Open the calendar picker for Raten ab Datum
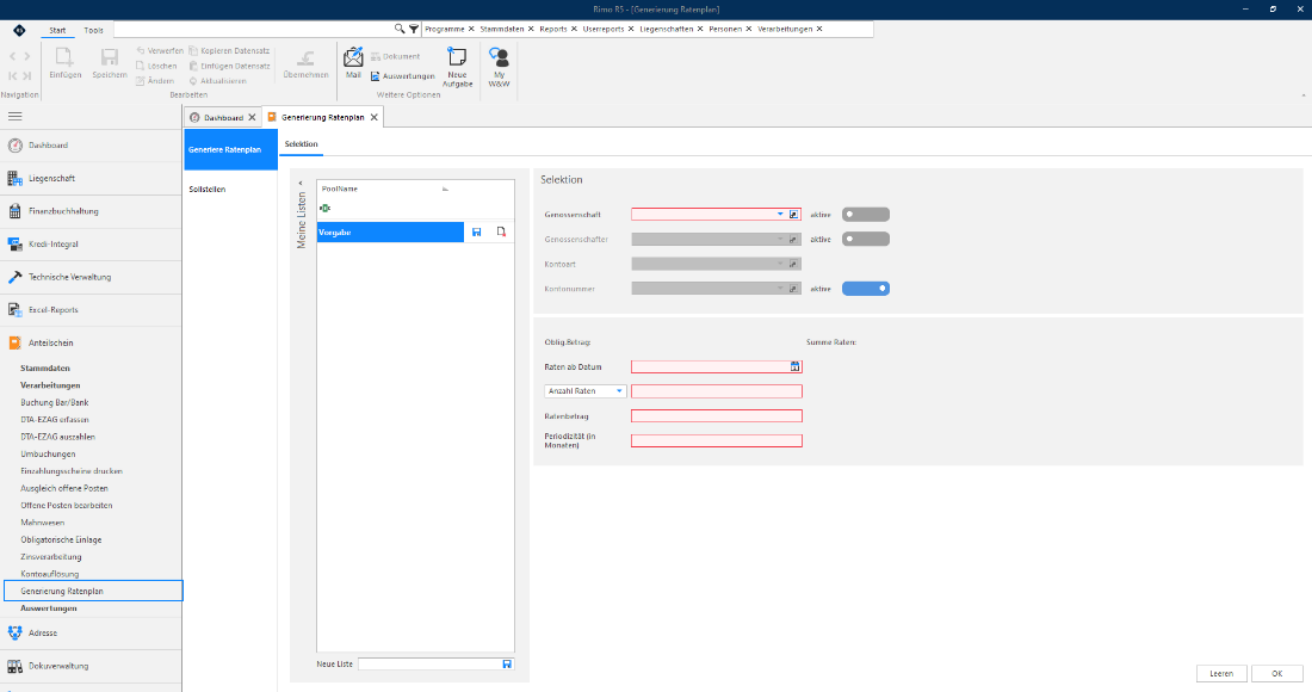The width and height of the screenshot is (1312, 692). [x=795, y=367]
